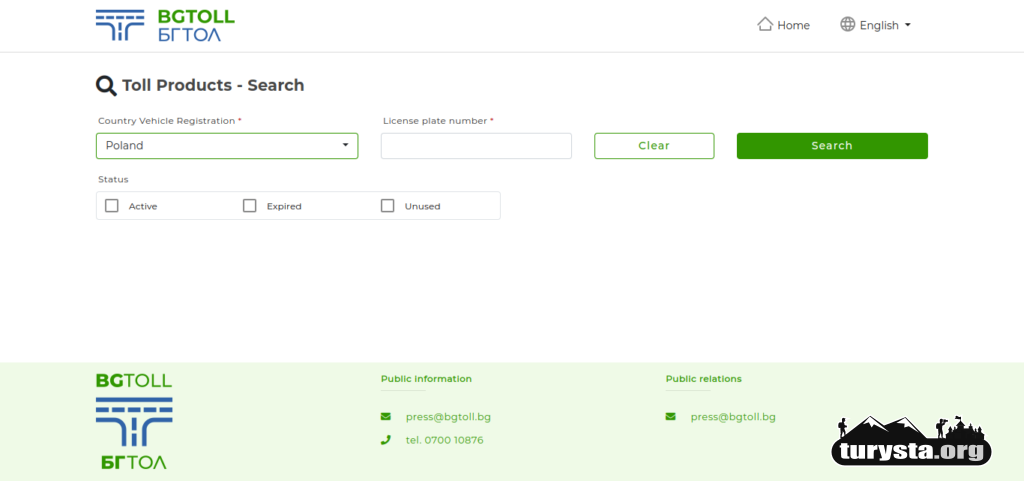Click the magnifier icon beside Toll Products
This screenshot has height=481, width=1024.
(106, 86)
